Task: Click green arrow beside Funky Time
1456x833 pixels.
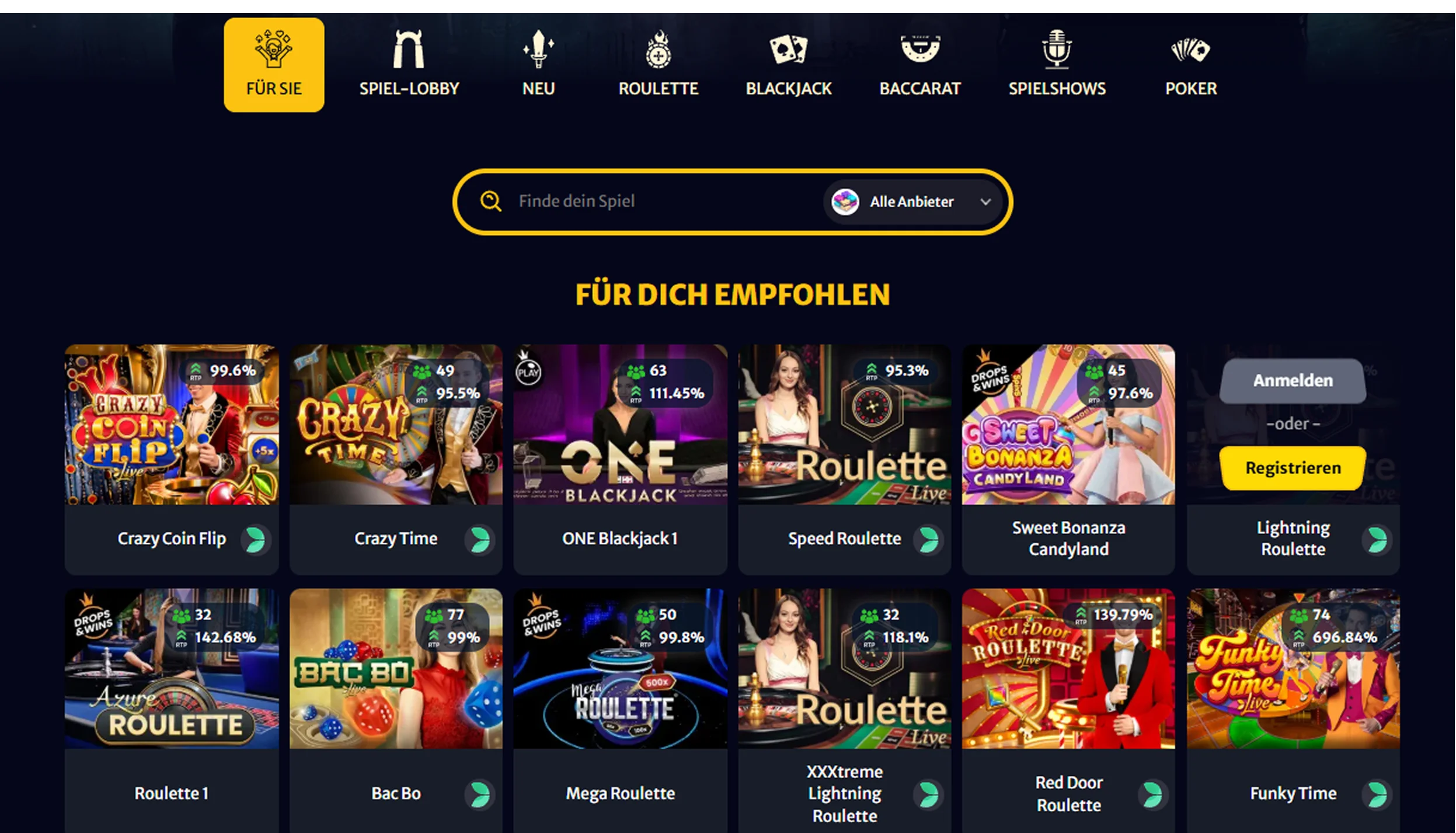Action: click(x=1377, y=794)
